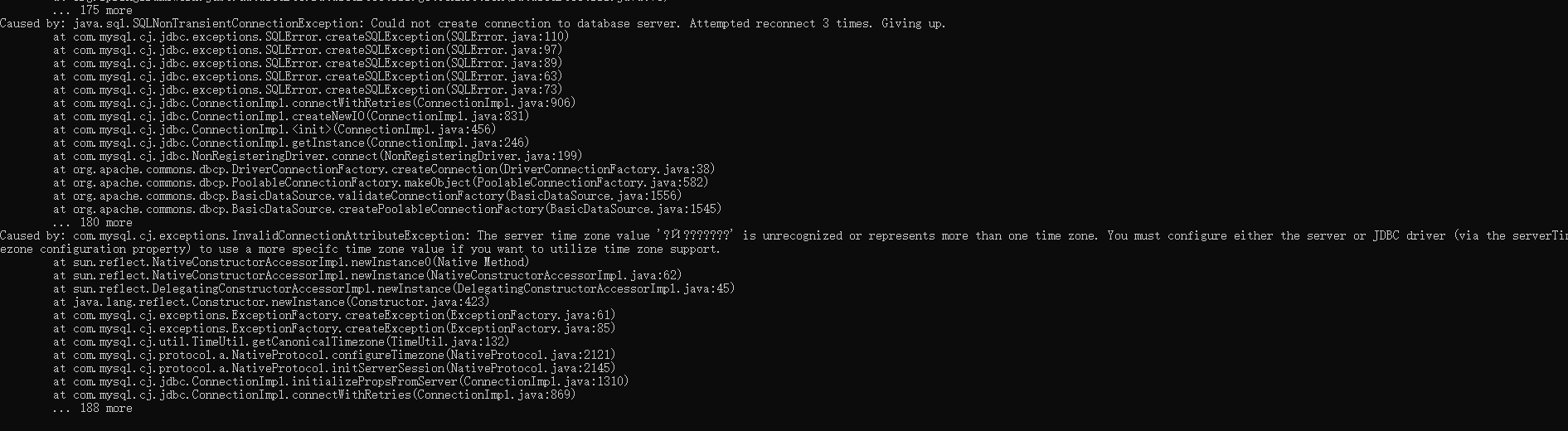Image resolution: width=1568 pixels, height=431 pixels.
Task: Click the connectWithRetries ConnectionImpl.java:906 line
Action: pos(314,103)
